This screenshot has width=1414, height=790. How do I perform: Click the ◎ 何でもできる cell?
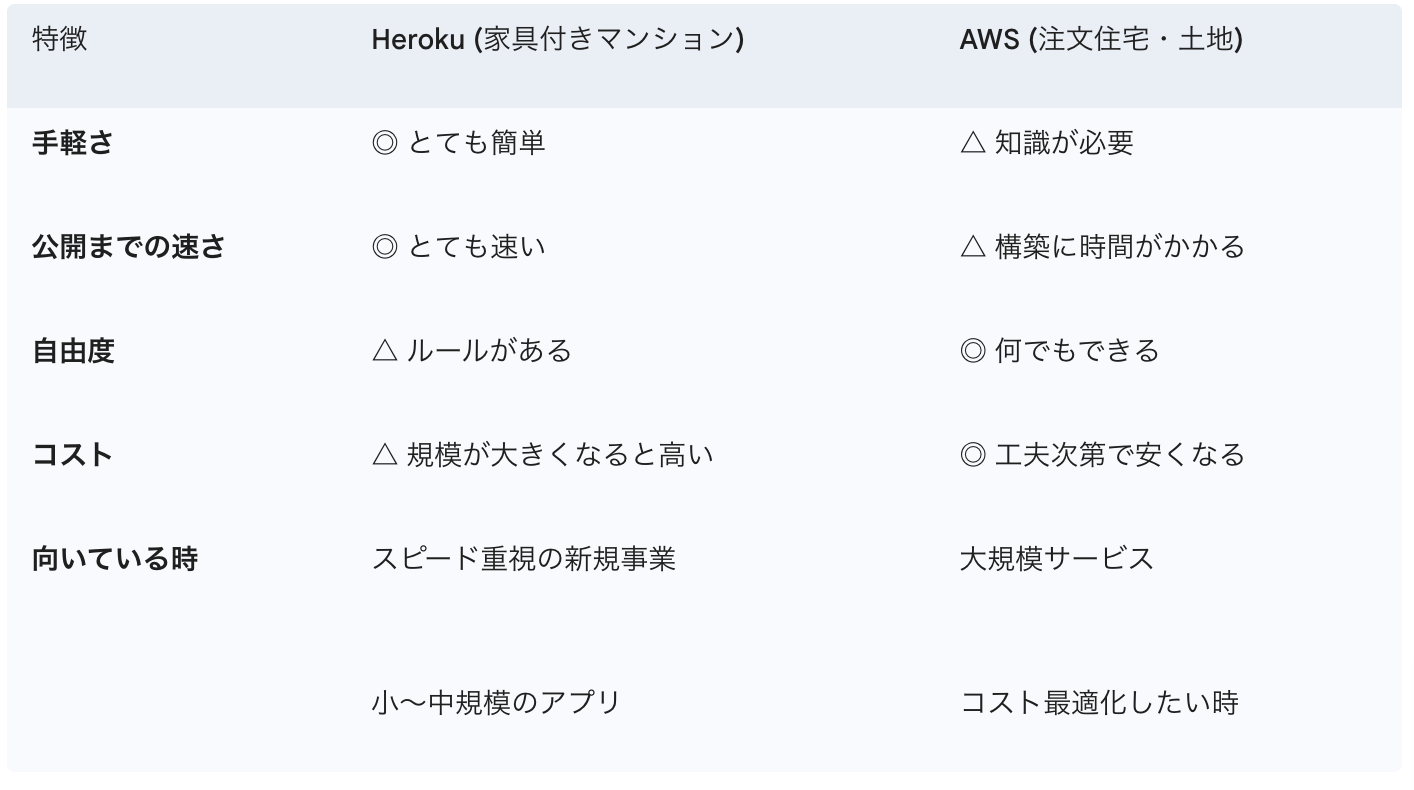(1059, 351)
